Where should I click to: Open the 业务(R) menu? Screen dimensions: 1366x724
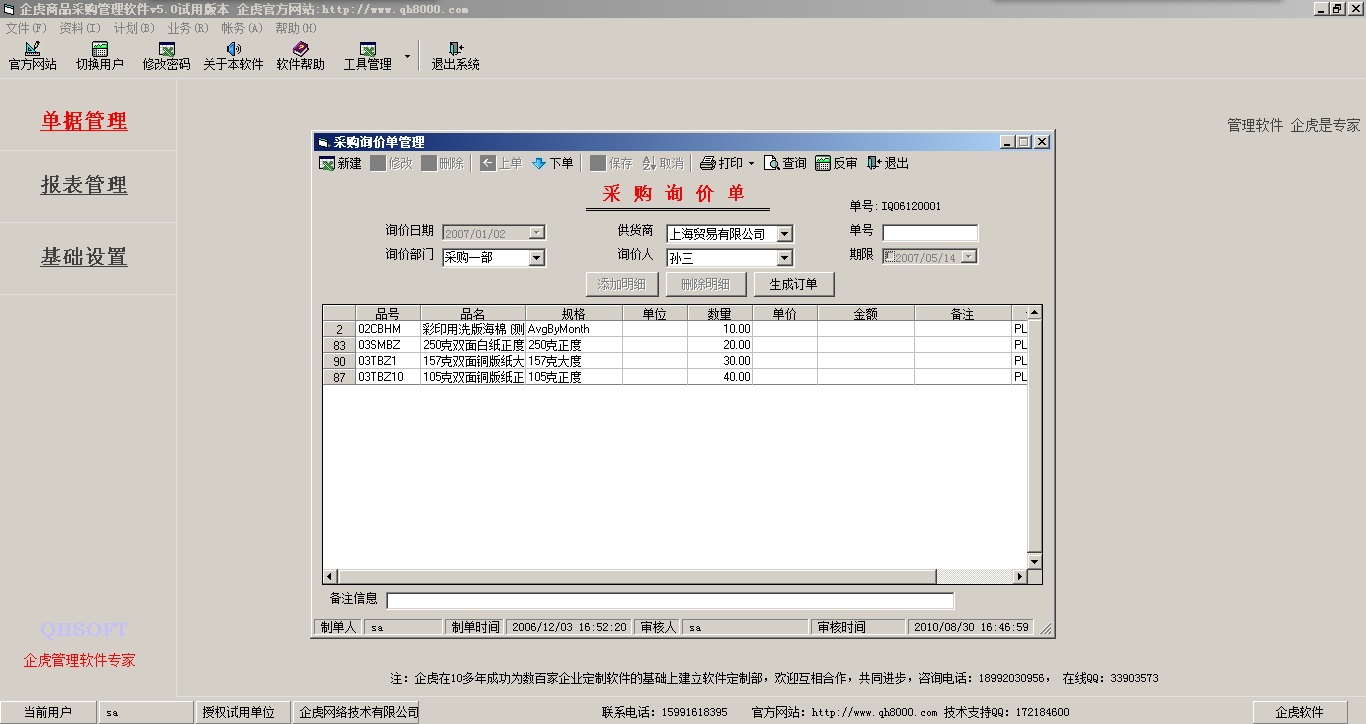(188, 28)
